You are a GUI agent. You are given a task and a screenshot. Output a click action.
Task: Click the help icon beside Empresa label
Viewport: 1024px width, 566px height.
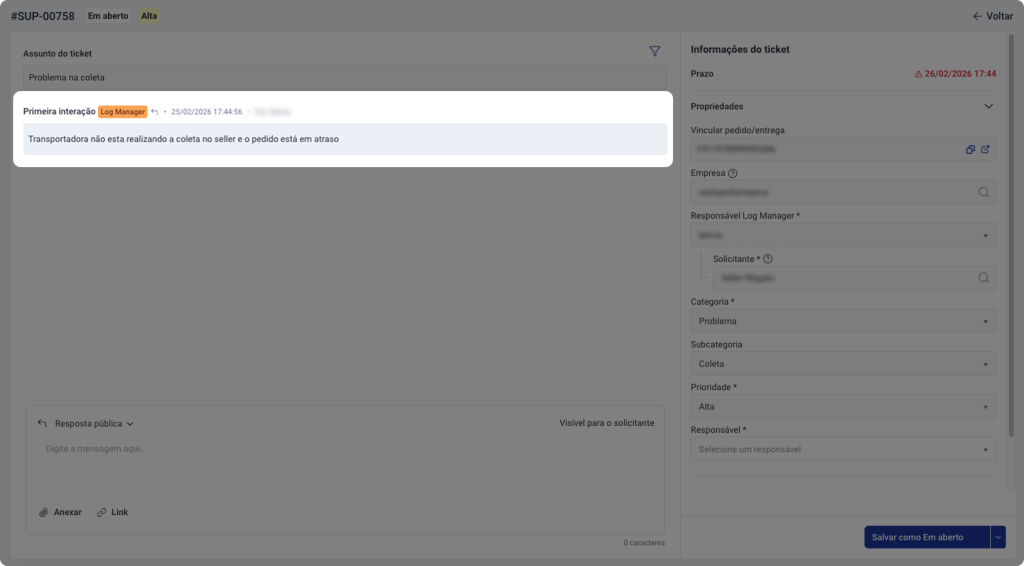tap(733, 173)
